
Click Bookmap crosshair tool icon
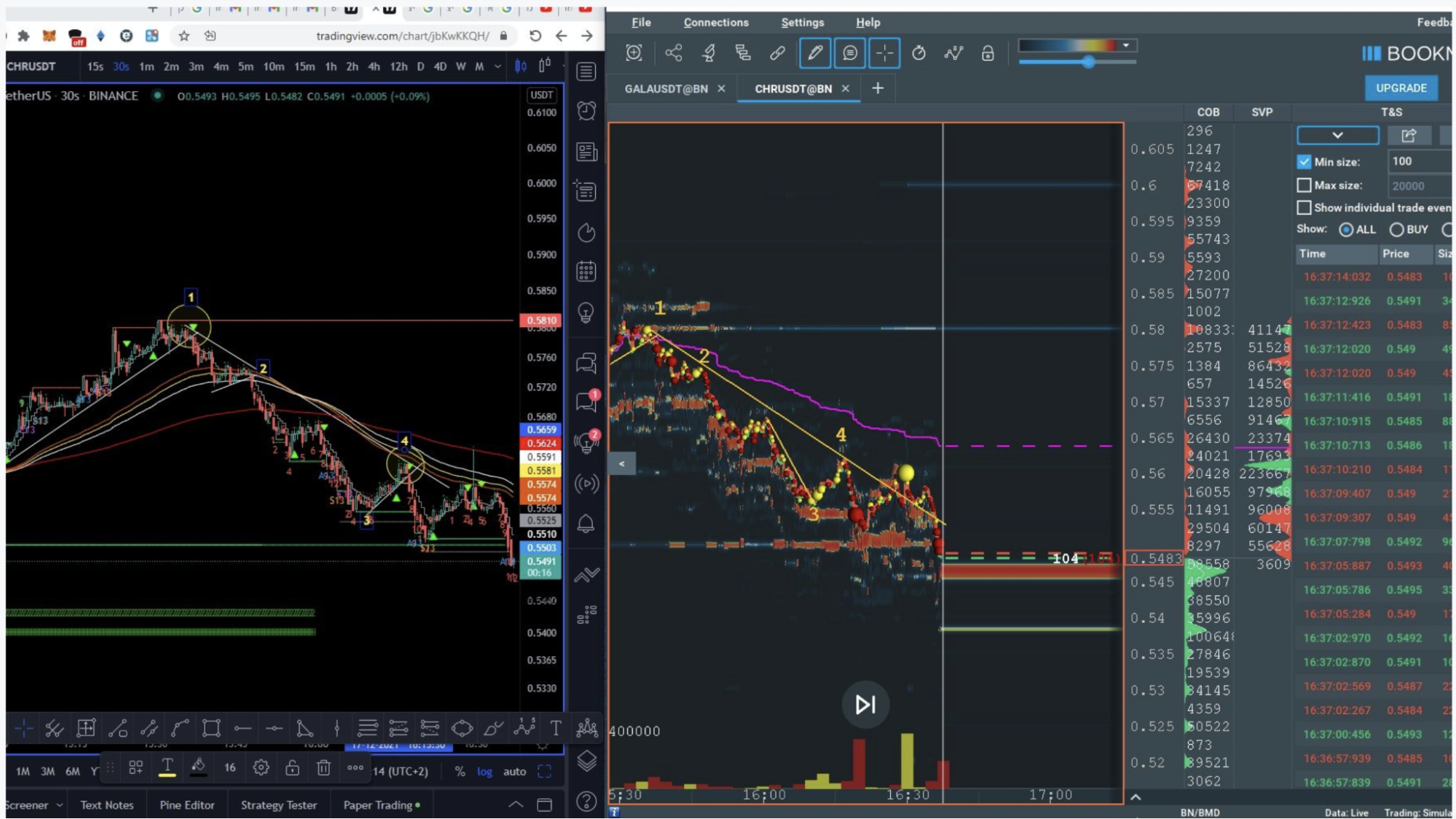coord(884,53)
